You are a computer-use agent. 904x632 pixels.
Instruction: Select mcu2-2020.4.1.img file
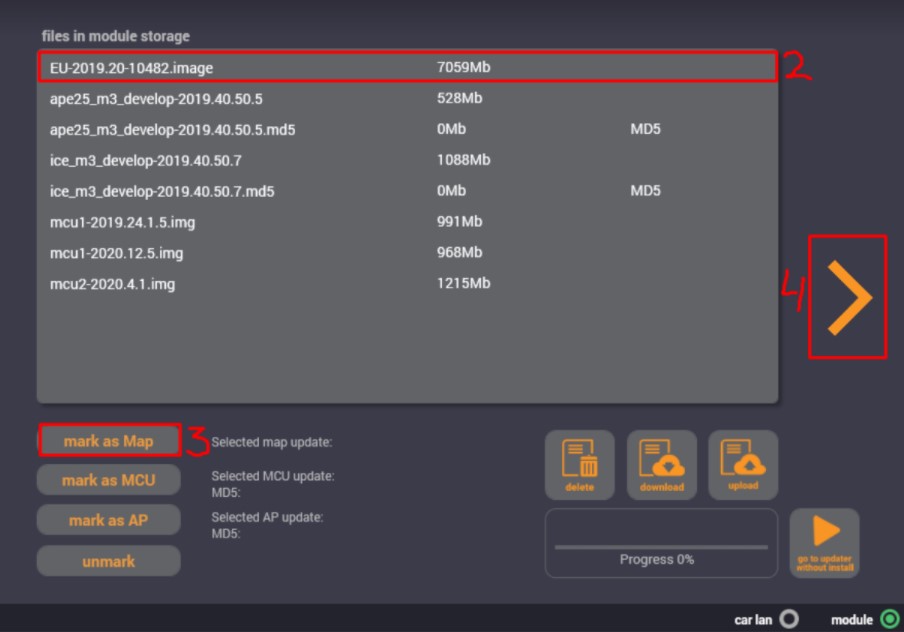407,284
